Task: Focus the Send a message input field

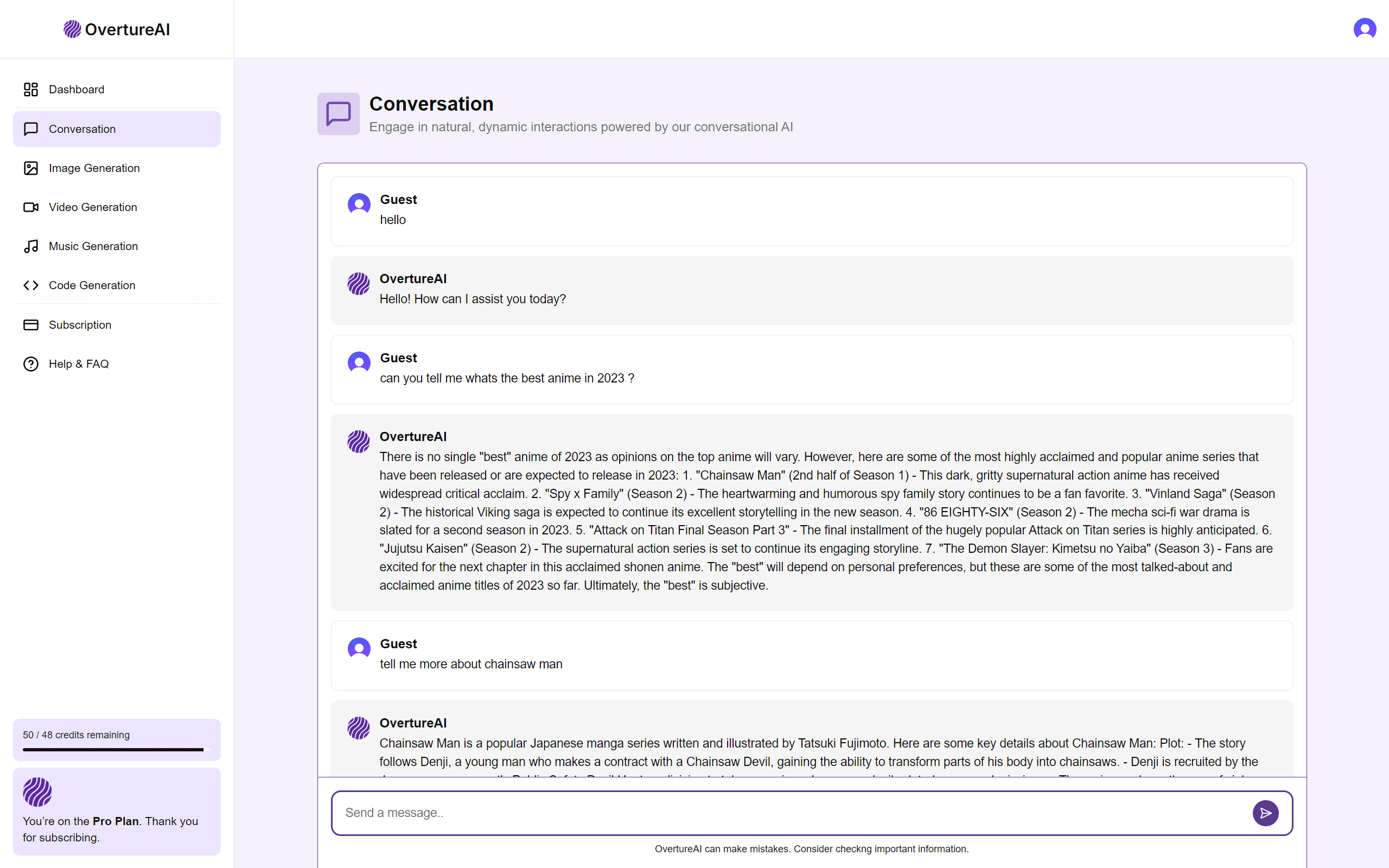Action: 792,813
